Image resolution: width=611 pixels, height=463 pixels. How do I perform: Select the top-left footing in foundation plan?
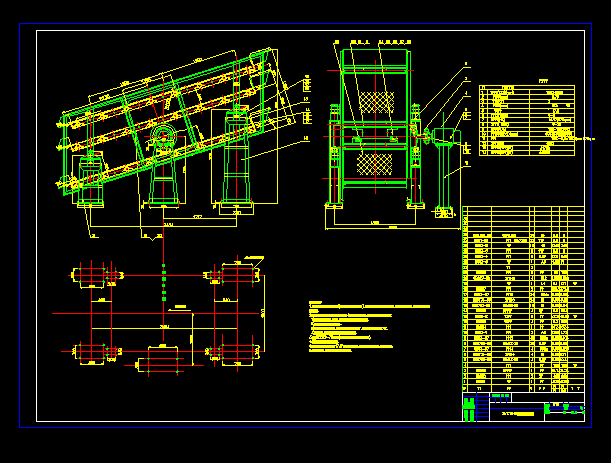tap(92, 276)
